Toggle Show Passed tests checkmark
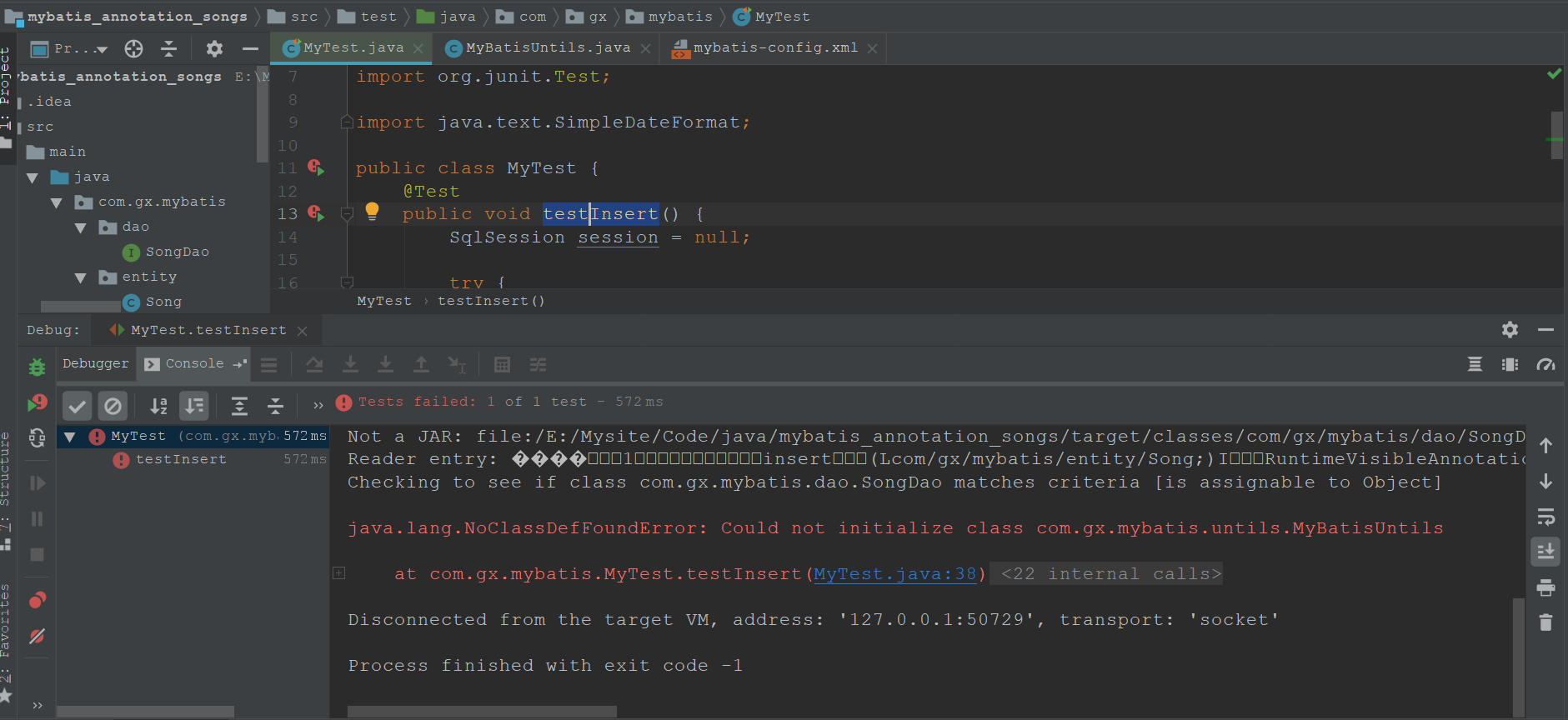 [77, 406]
